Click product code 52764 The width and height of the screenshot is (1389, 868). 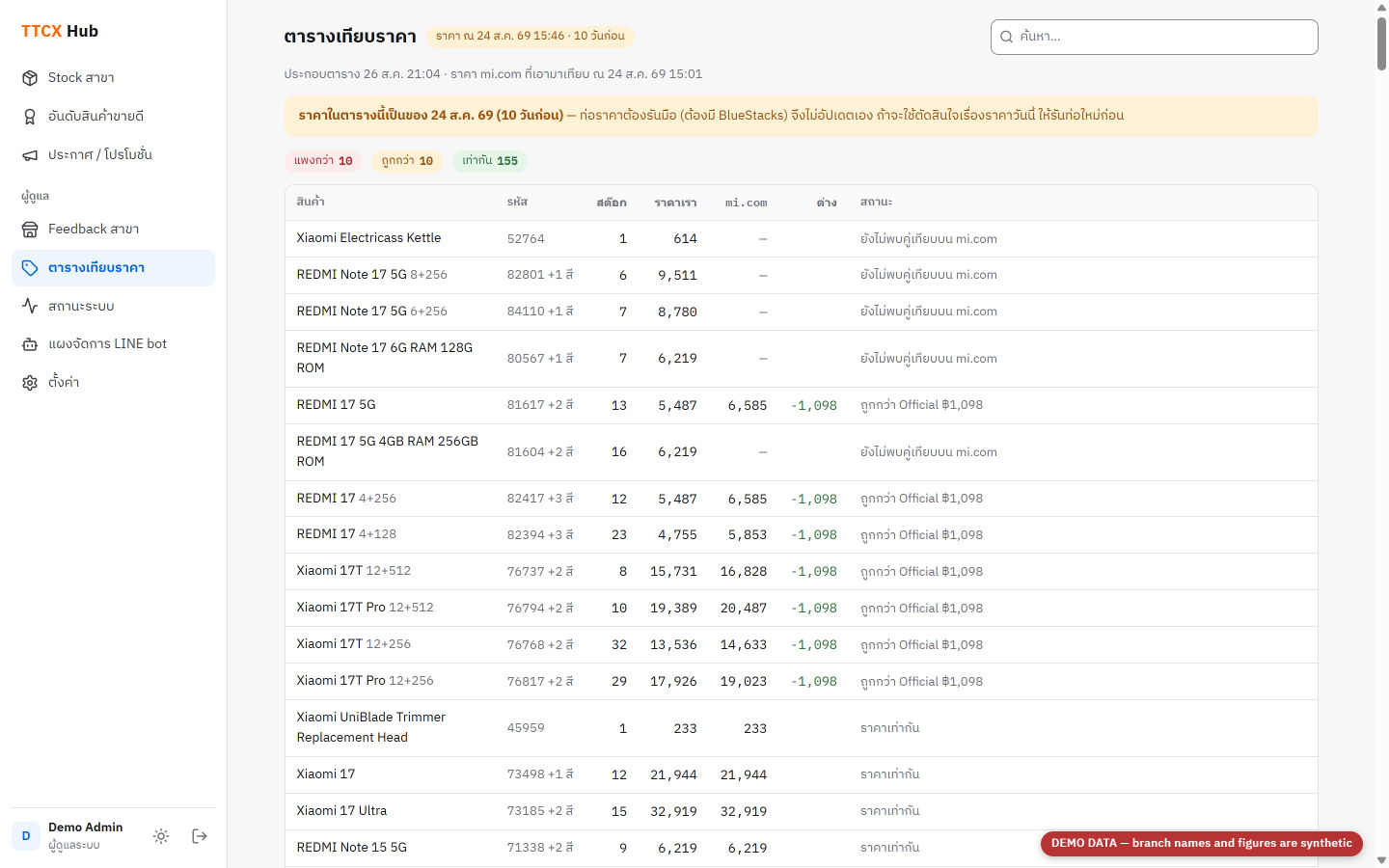click(x=526, y=239)
